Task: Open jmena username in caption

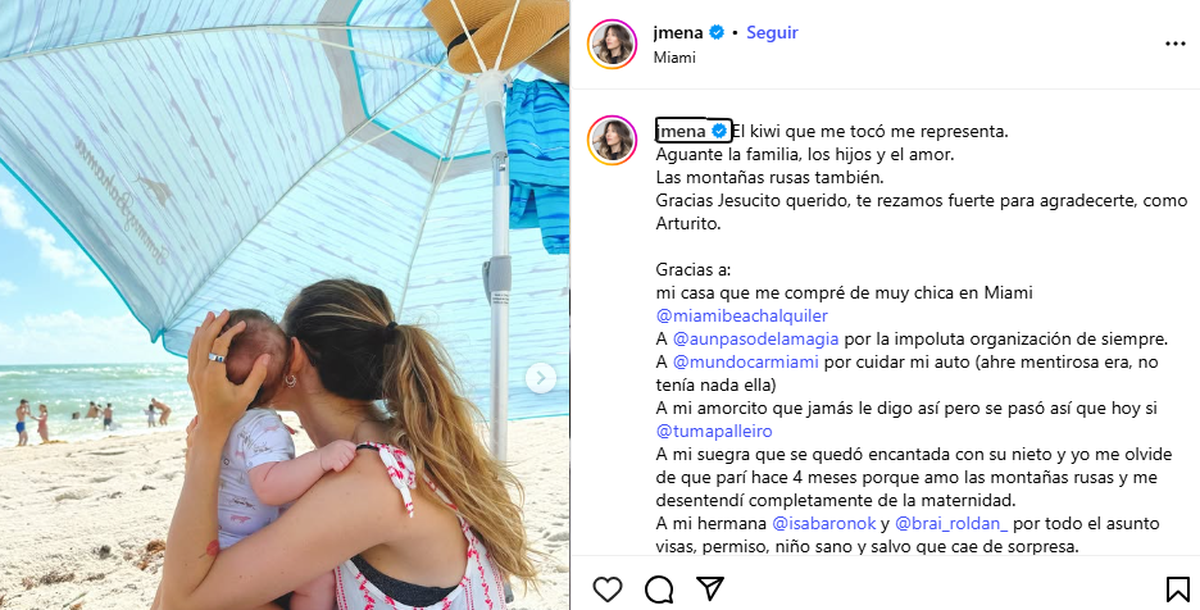Action: click(x=681, y=131)
